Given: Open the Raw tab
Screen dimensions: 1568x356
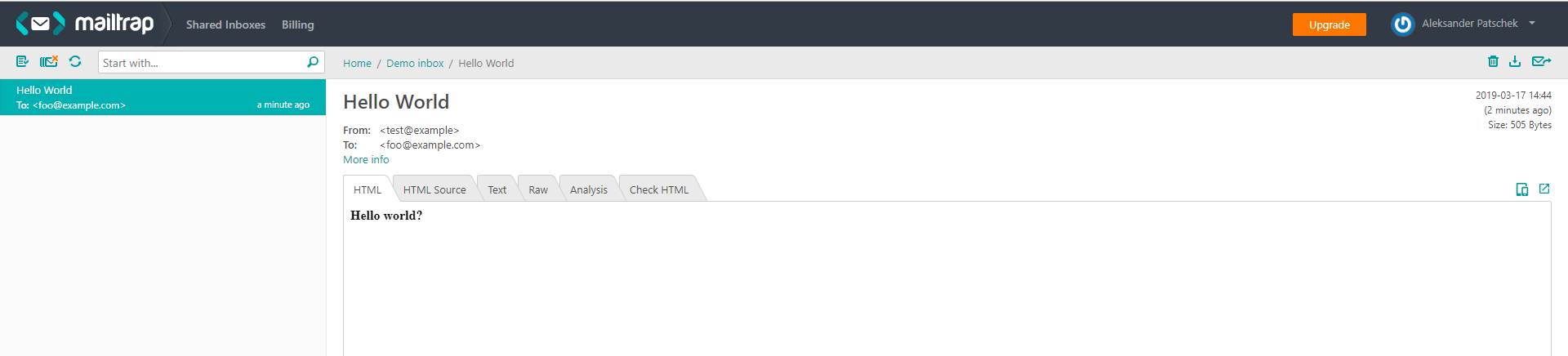Looking at the screenshot, I should (538, 189).
